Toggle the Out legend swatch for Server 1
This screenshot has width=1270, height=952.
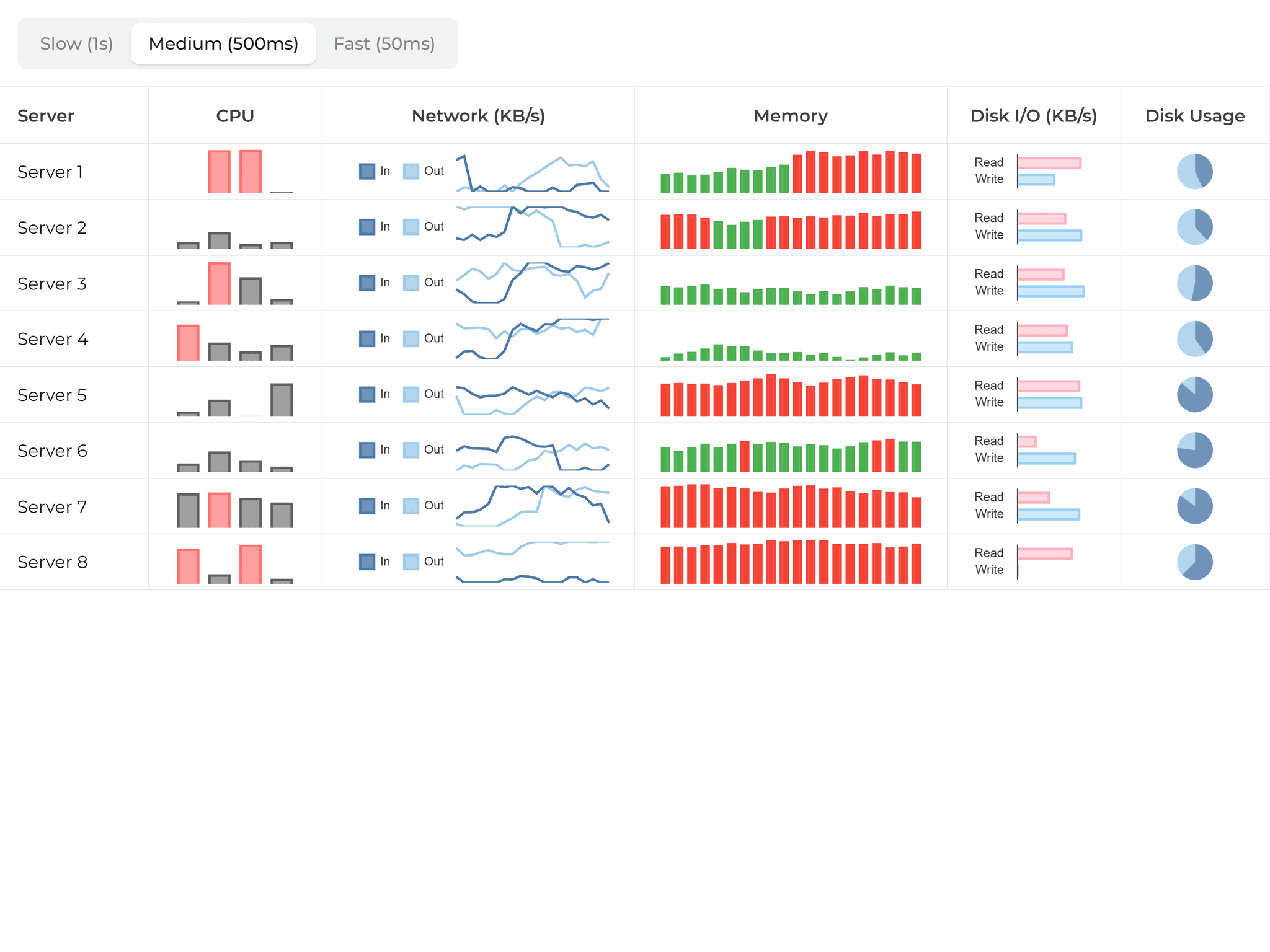(x=411, y=171)
